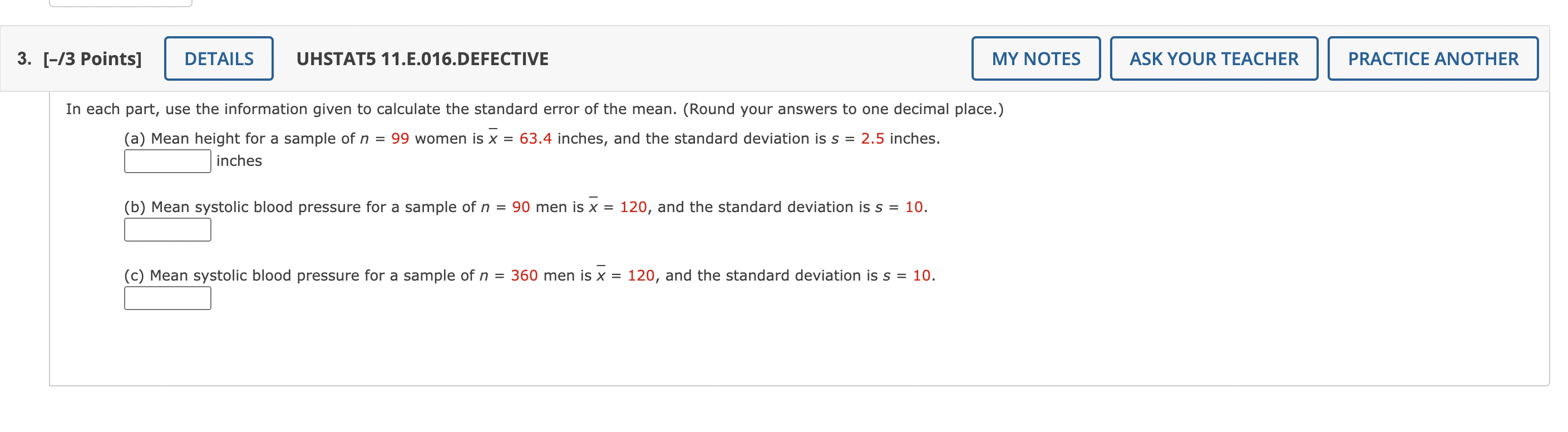
Task: Select the question label UHSTAT5 11.E.016.DEFECTIVE
Action: pos(422,58)
